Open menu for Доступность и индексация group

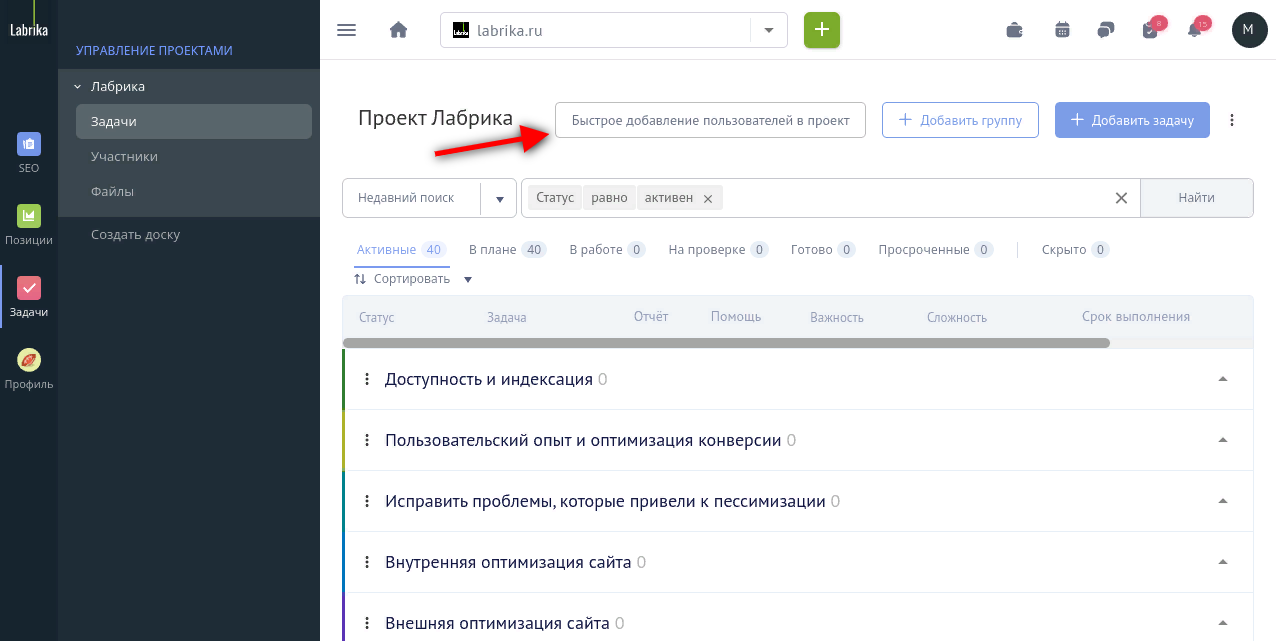[367, 379]
